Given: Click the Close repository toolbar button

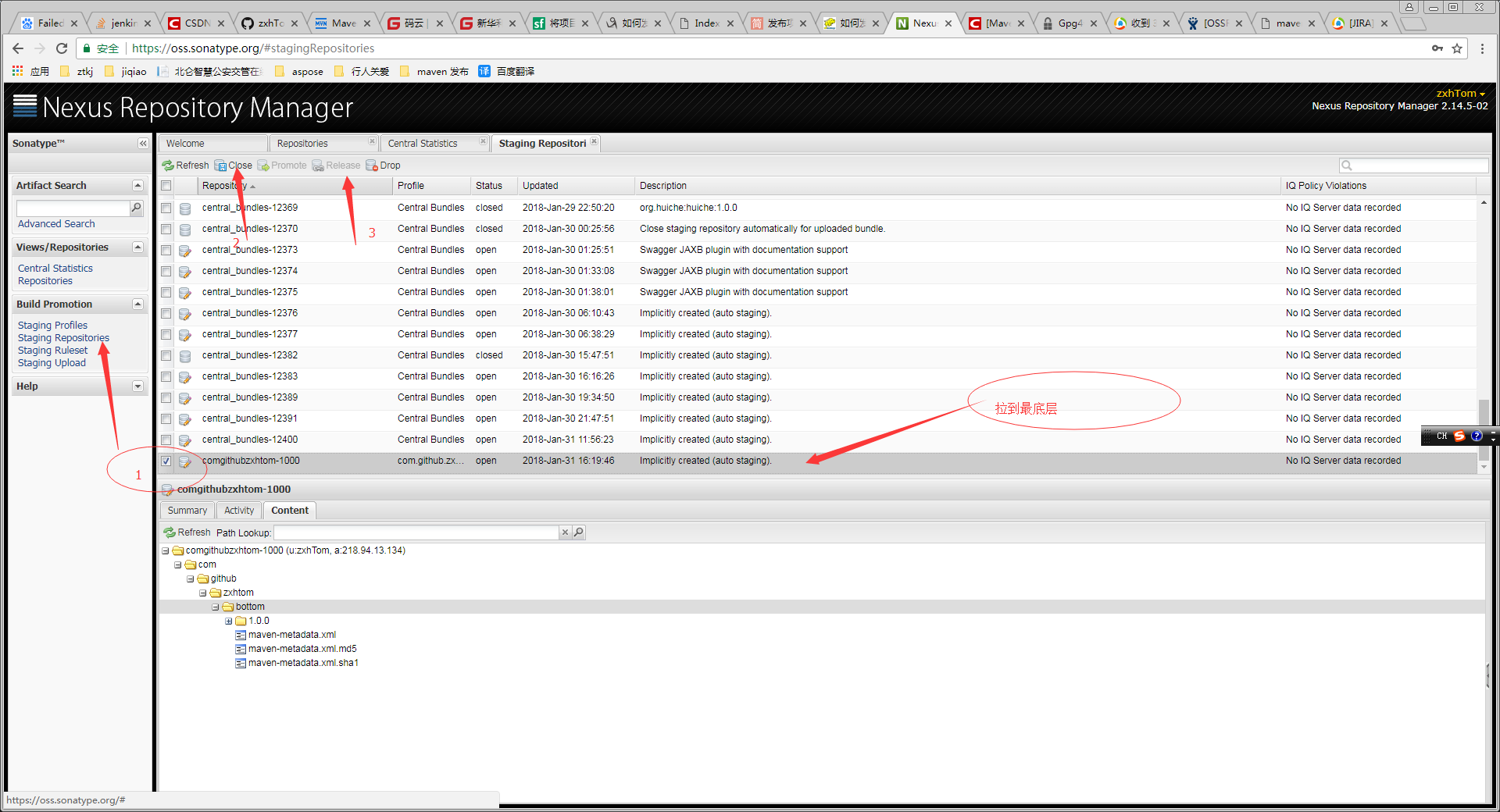Looking at the screenshot, I should (x=234, y=166).
